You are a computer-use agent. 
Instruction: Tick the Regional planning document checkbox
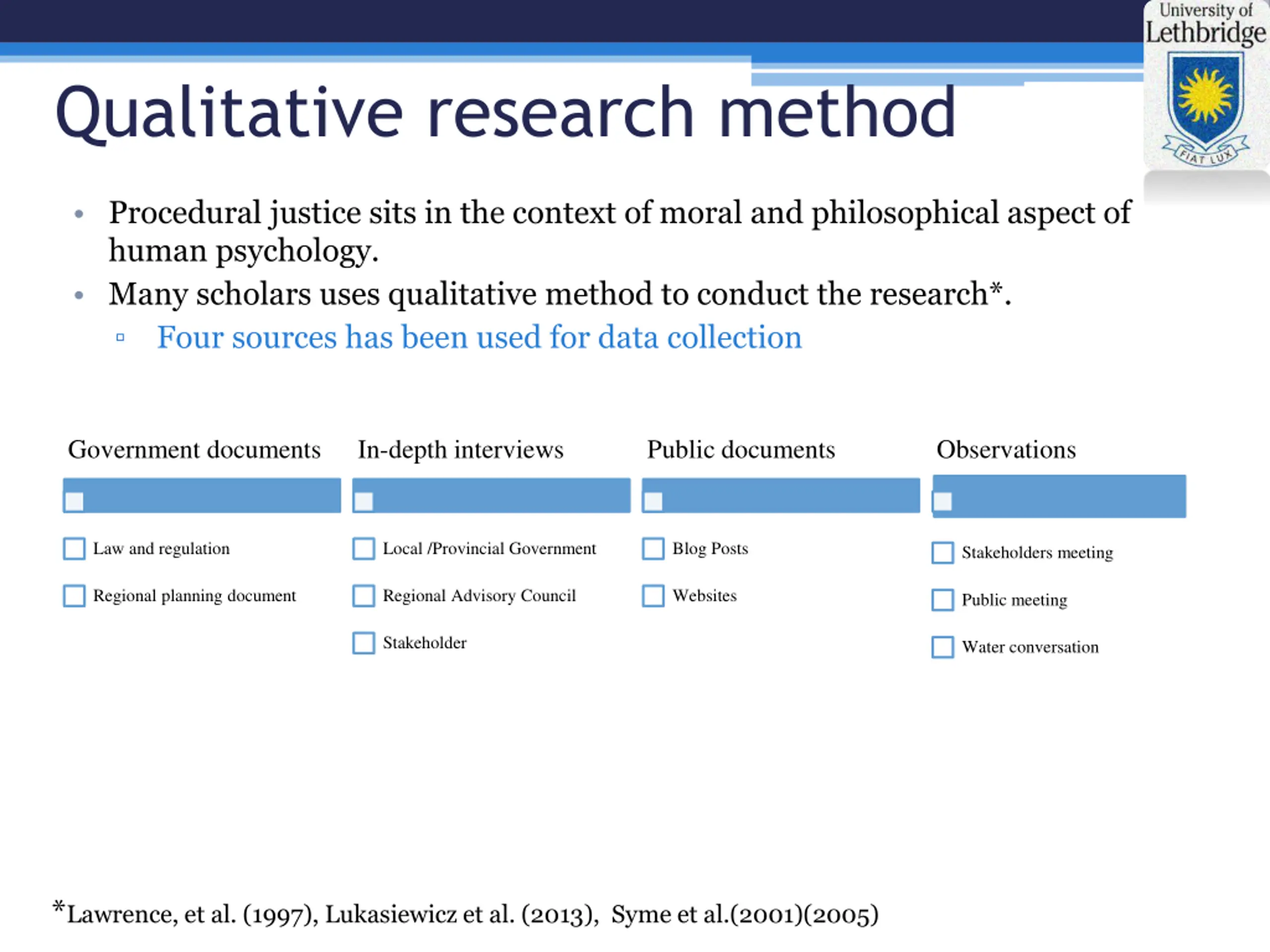click(74, 595)
